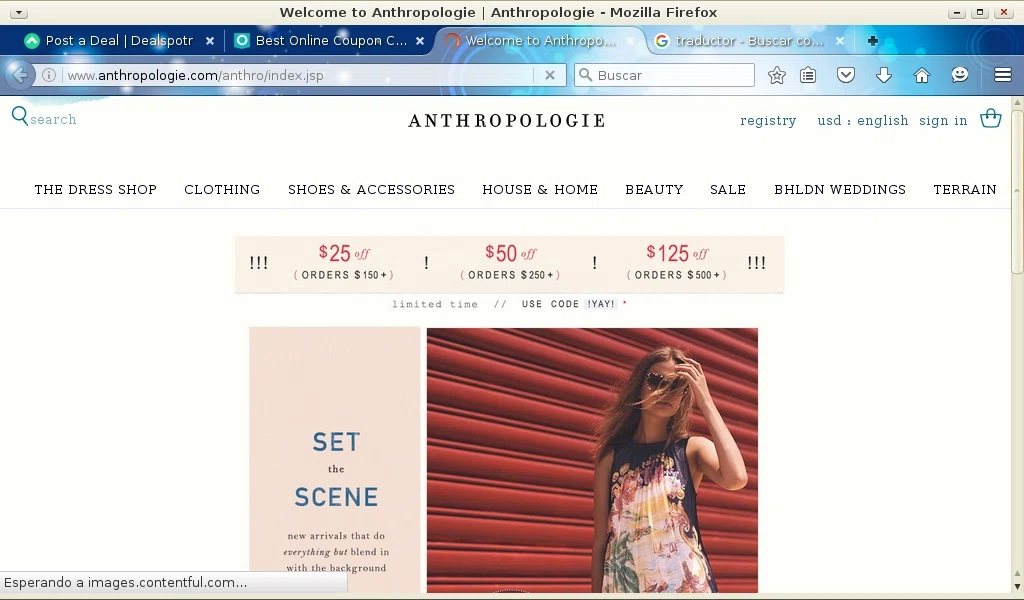Open the downloads arrow icon
Image resolution: width=1024 pixels, height=600 pixels.
884,75
